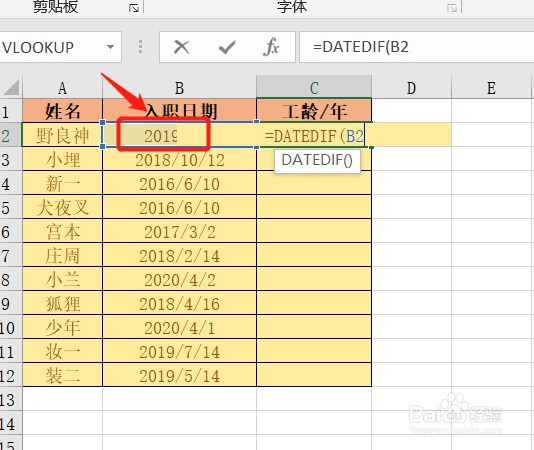Click formula bar with =DATEDIF(B2
Viewport: 534px width, 450px height.
416,47
